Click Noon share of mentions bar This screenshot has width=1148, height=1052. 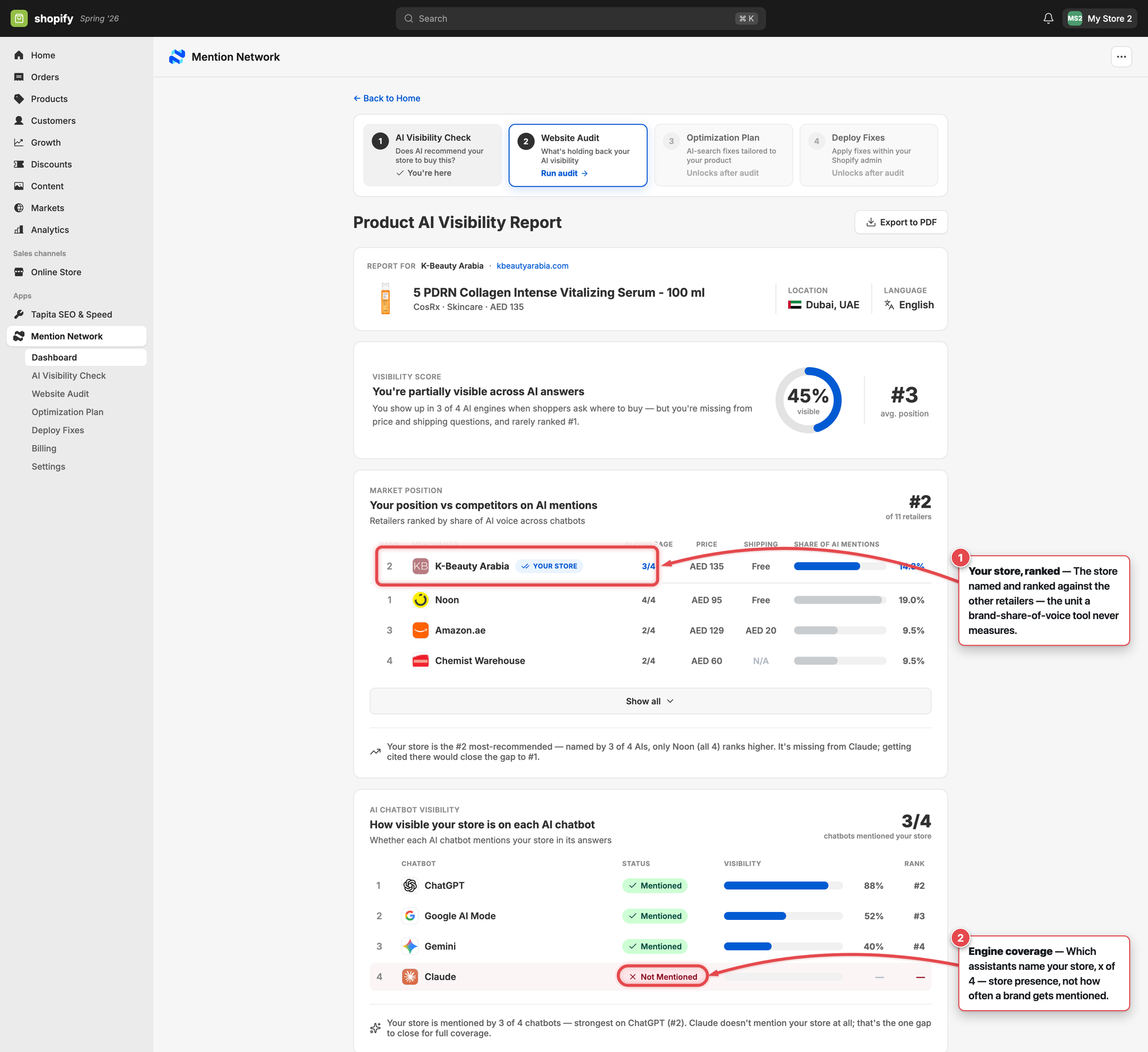pyautogui.click(x=840, y=600)
